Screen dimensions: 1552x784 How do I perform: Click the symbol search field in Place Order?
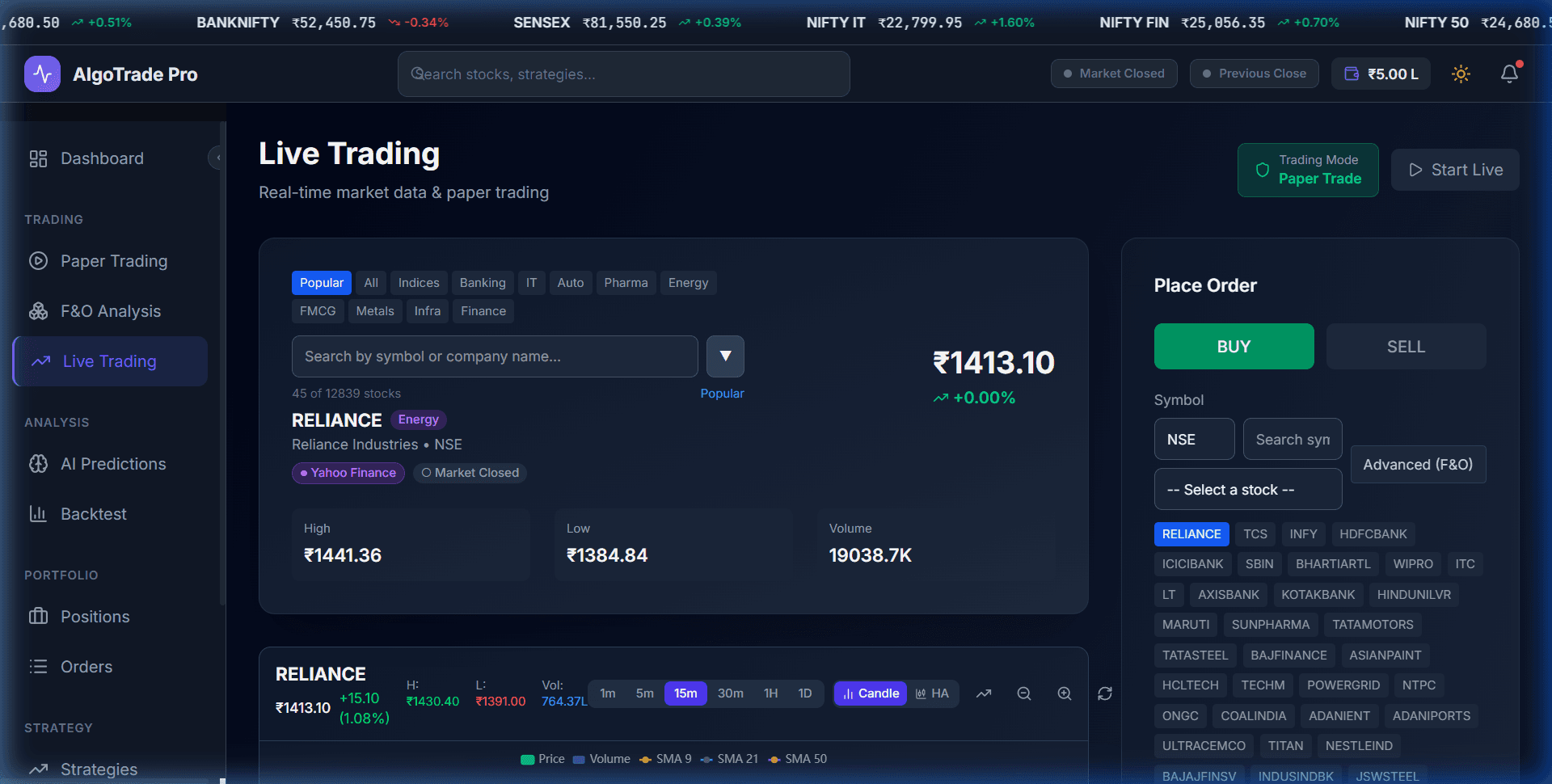tap(1292, 439)
